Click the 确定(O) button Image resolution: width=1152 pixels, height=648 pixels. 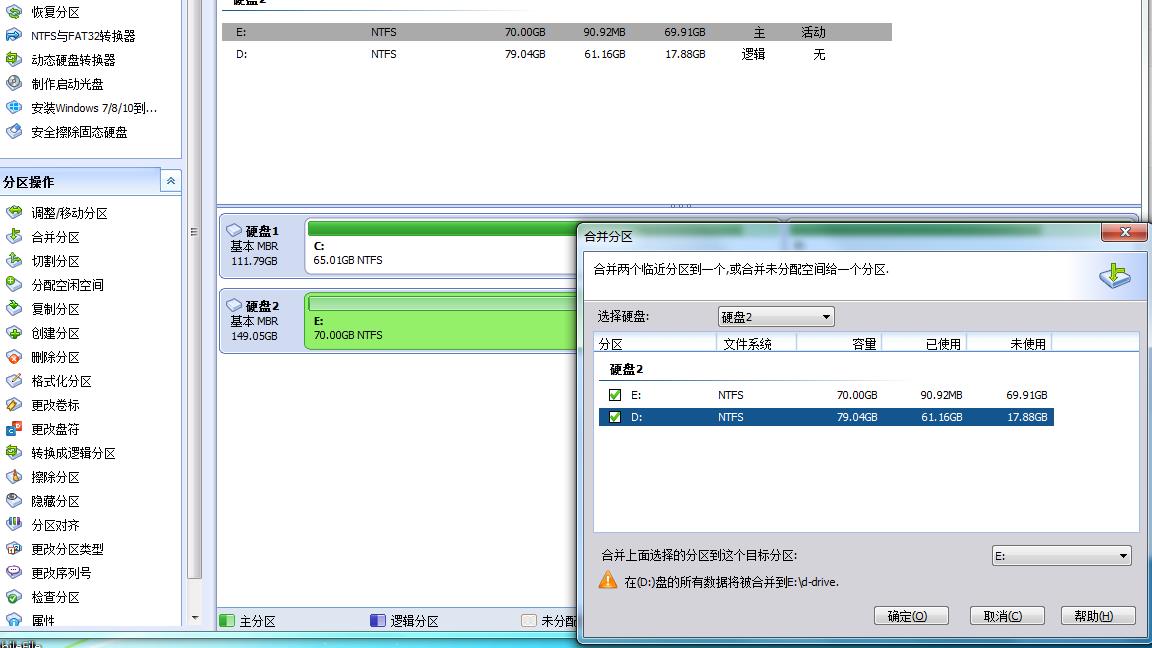(911, 616)
